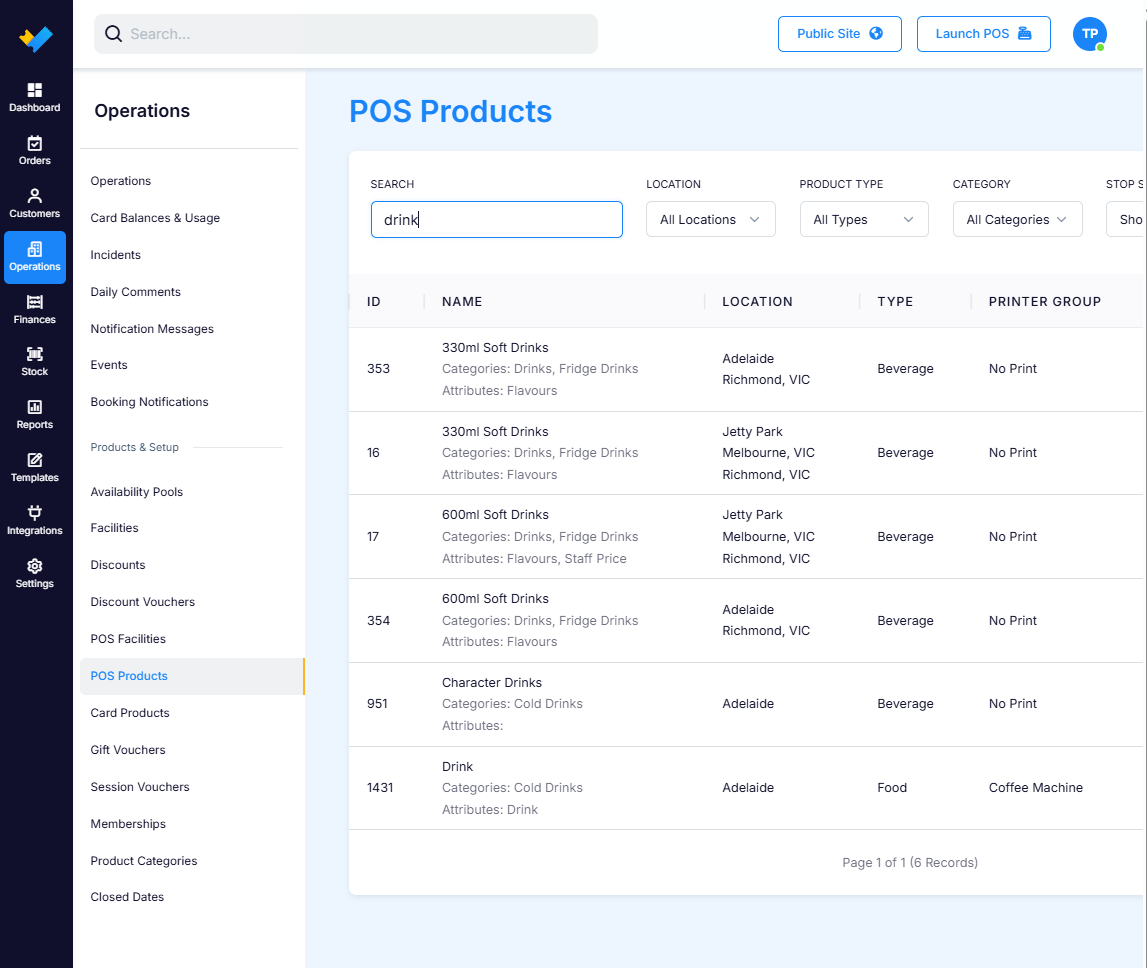
Task: Go to POS Facilities menu item
Action: tap(128, 639)
